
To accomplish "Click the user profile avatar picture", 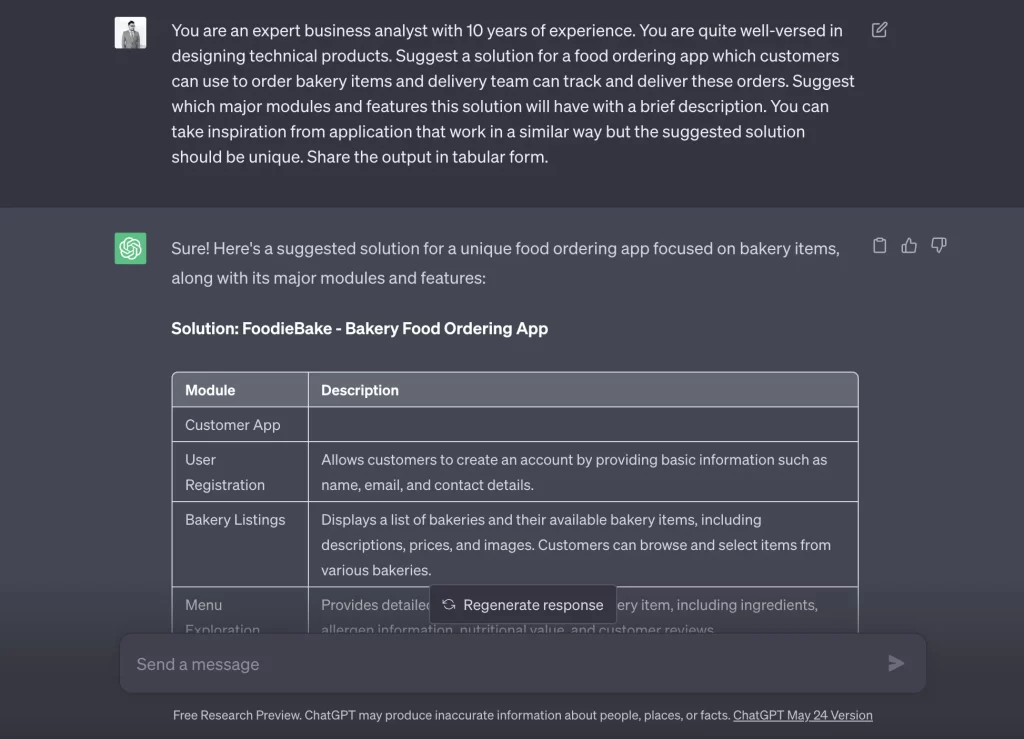I will click(x=131, y=33).
